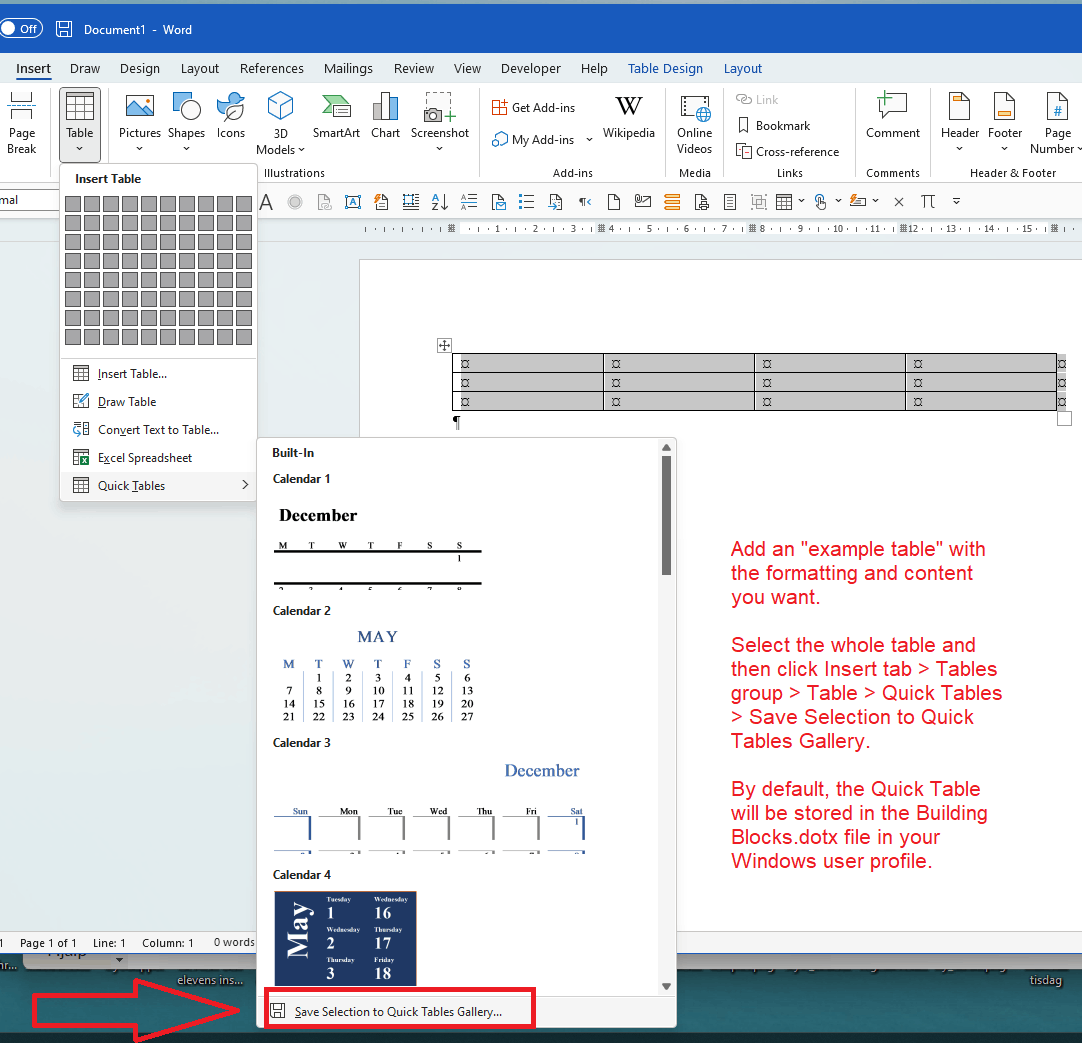
Task: Click the X icon in quick toolbar
Action: (898, 202)
